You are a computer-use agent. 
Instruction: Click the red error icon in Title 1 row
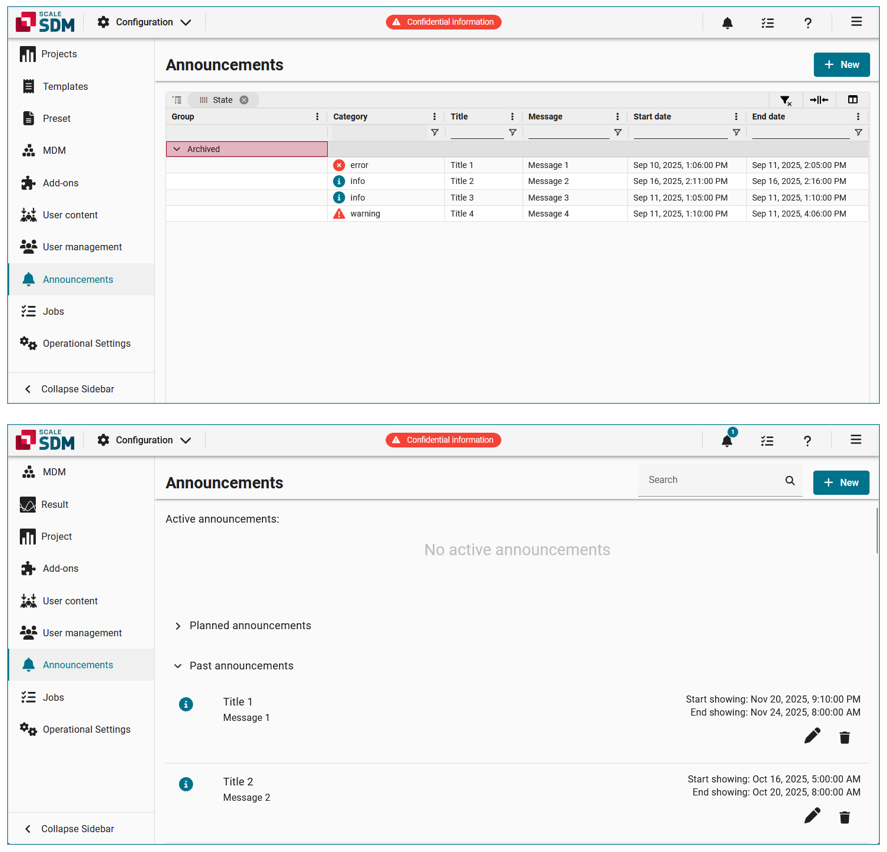point(339,165)
